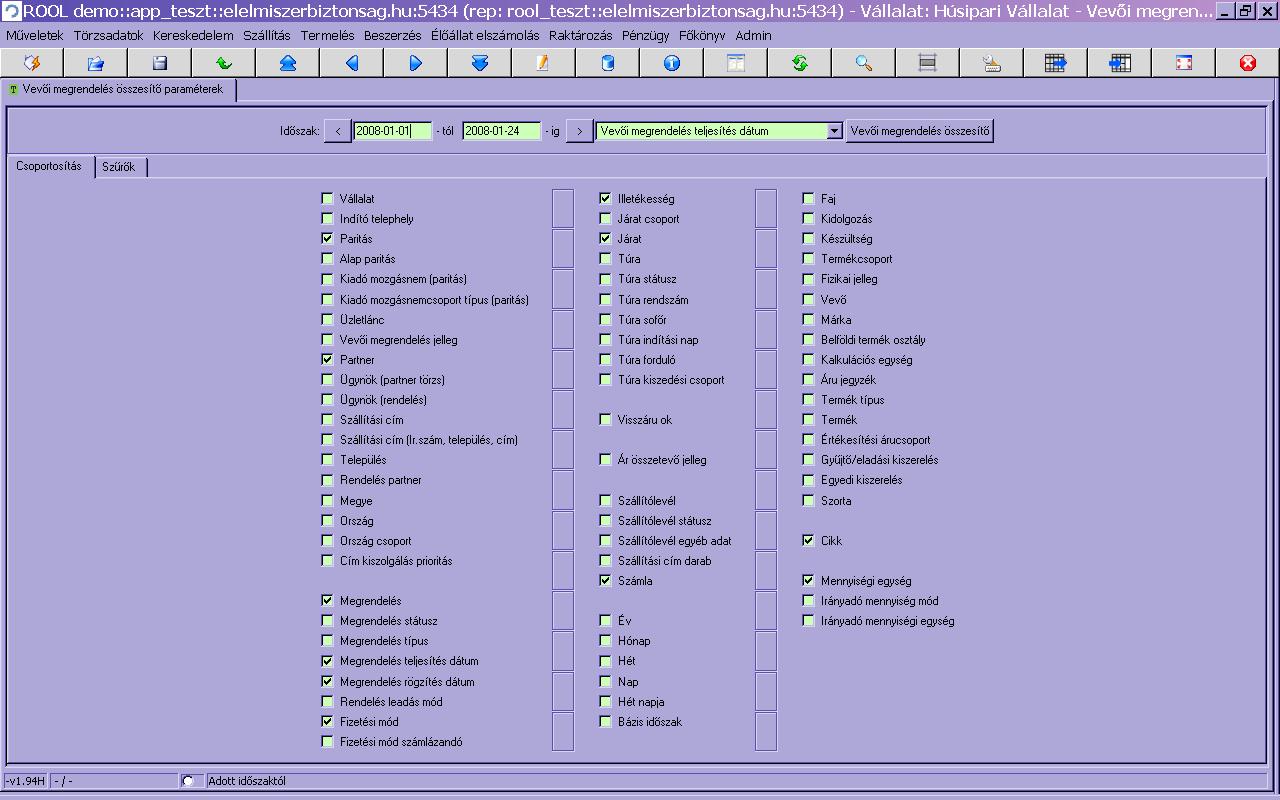This screenshot has height=800, width=1280.
Task: Click the green refresh arrows icon
Action: click(x=799, y=63)
